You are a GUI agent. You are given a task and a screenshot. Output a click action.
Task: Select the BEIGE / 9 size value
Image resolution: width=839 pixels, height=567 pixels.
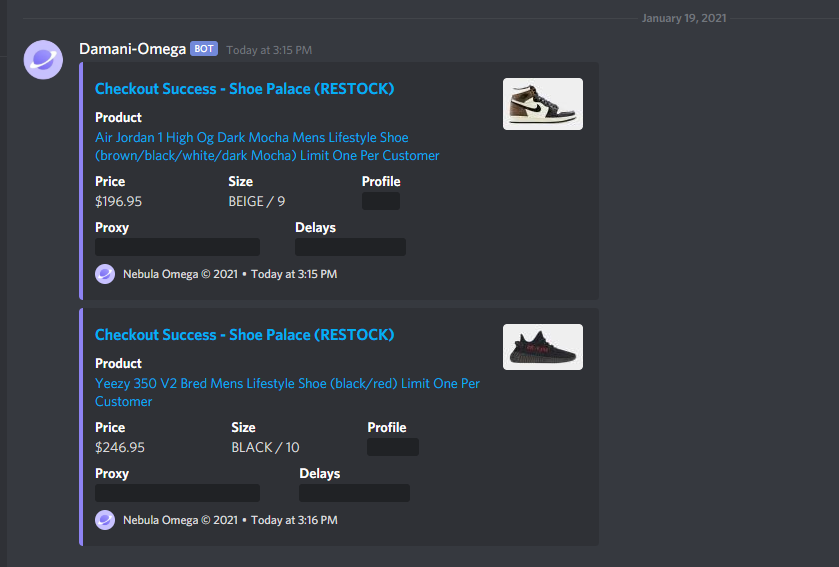257,201
